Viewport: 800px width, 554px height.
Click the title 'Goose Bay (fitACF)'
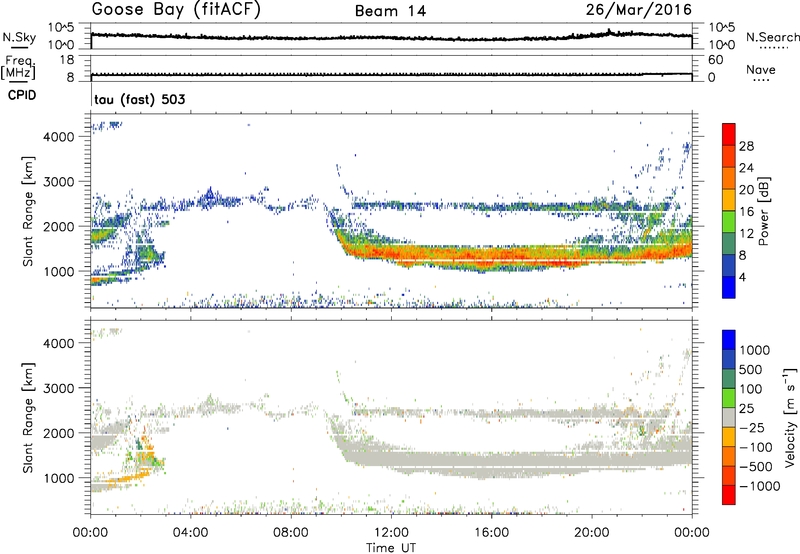tap(176, 9)
